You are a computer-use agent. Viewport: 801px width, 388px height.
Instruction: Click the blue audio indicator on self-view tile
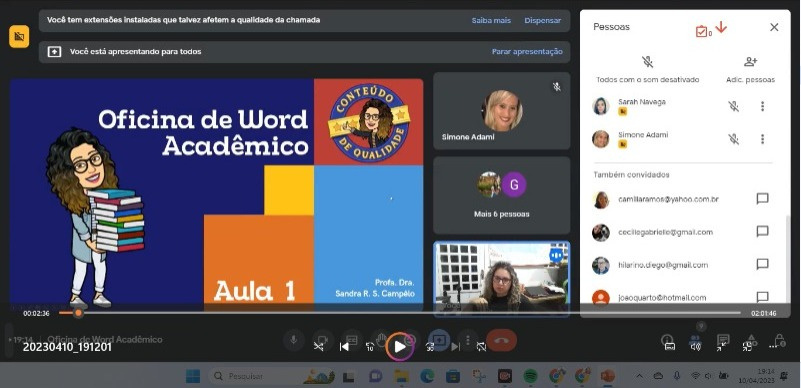(x=556, y=255)
